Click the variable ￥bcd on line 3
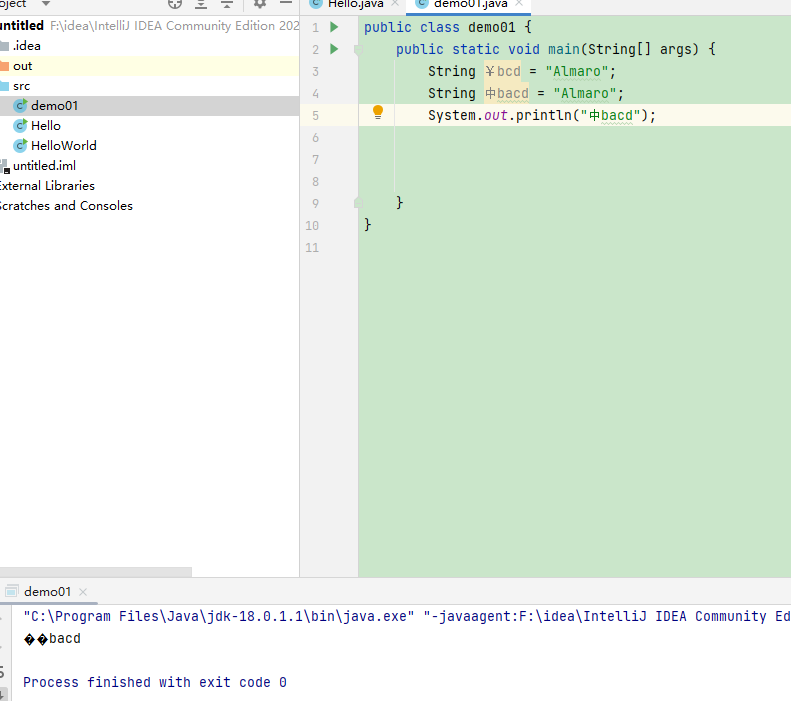 coord(502,72)
